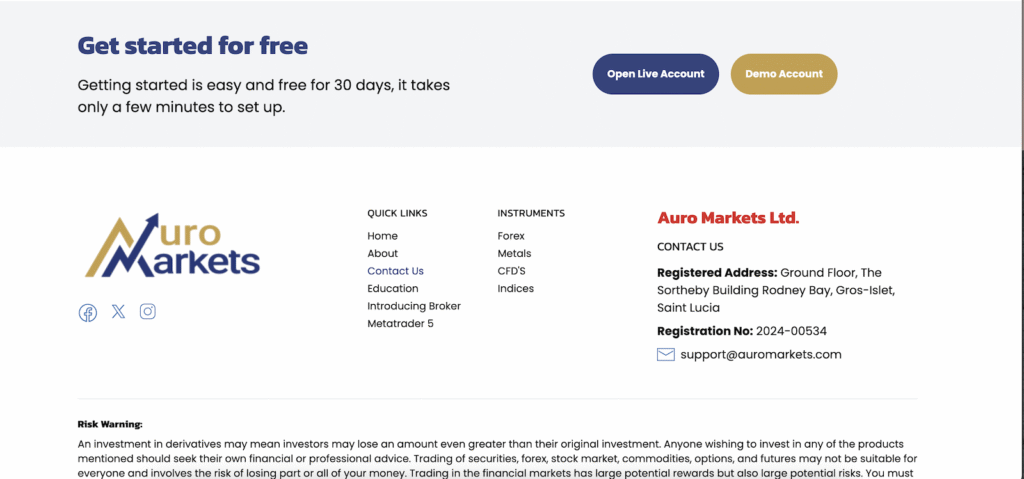Open the Indices instruments link

(x=515, y=289)
